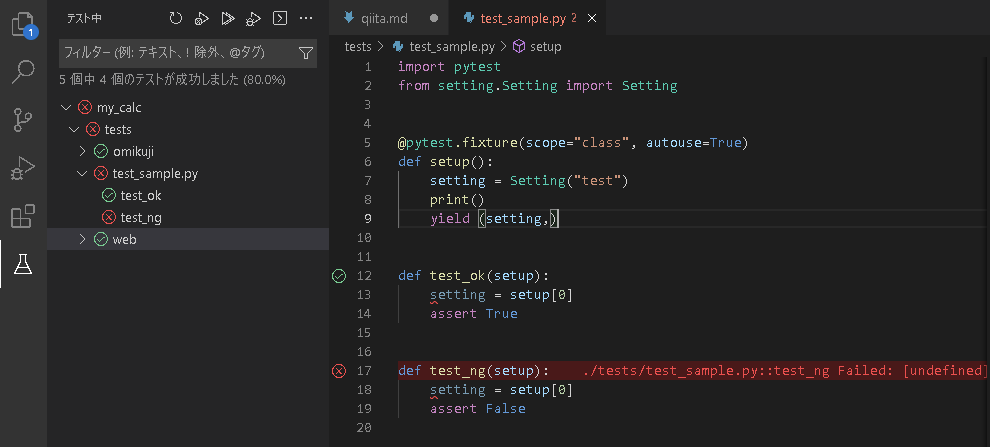Click the passed status icon of test_ok row
Image resolution: width=990 pixels, height=447 pixels.
109,196
